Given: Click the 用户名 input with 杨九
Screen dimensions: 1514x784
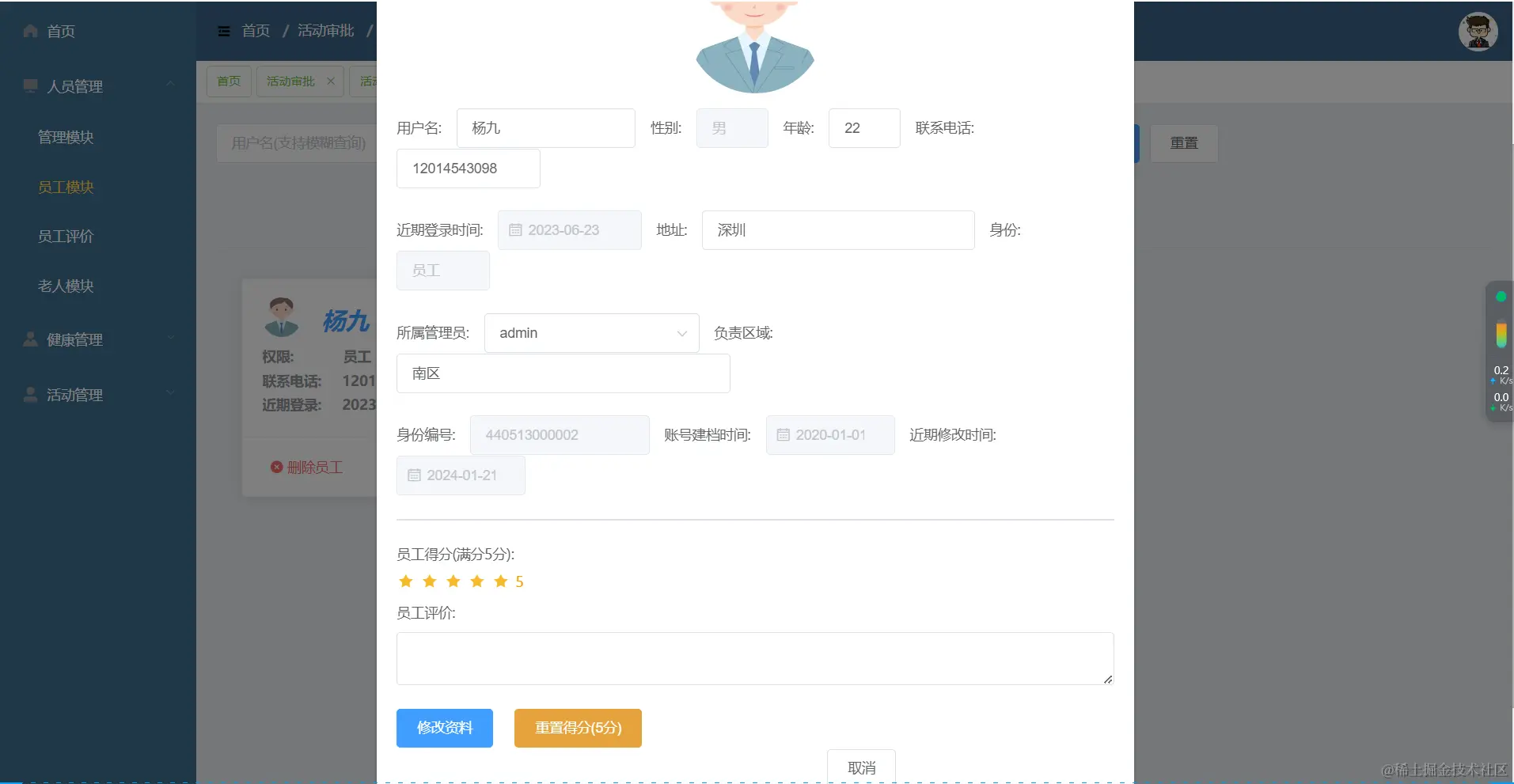Looking at the screenshot, I should click(x=545, y=128).
